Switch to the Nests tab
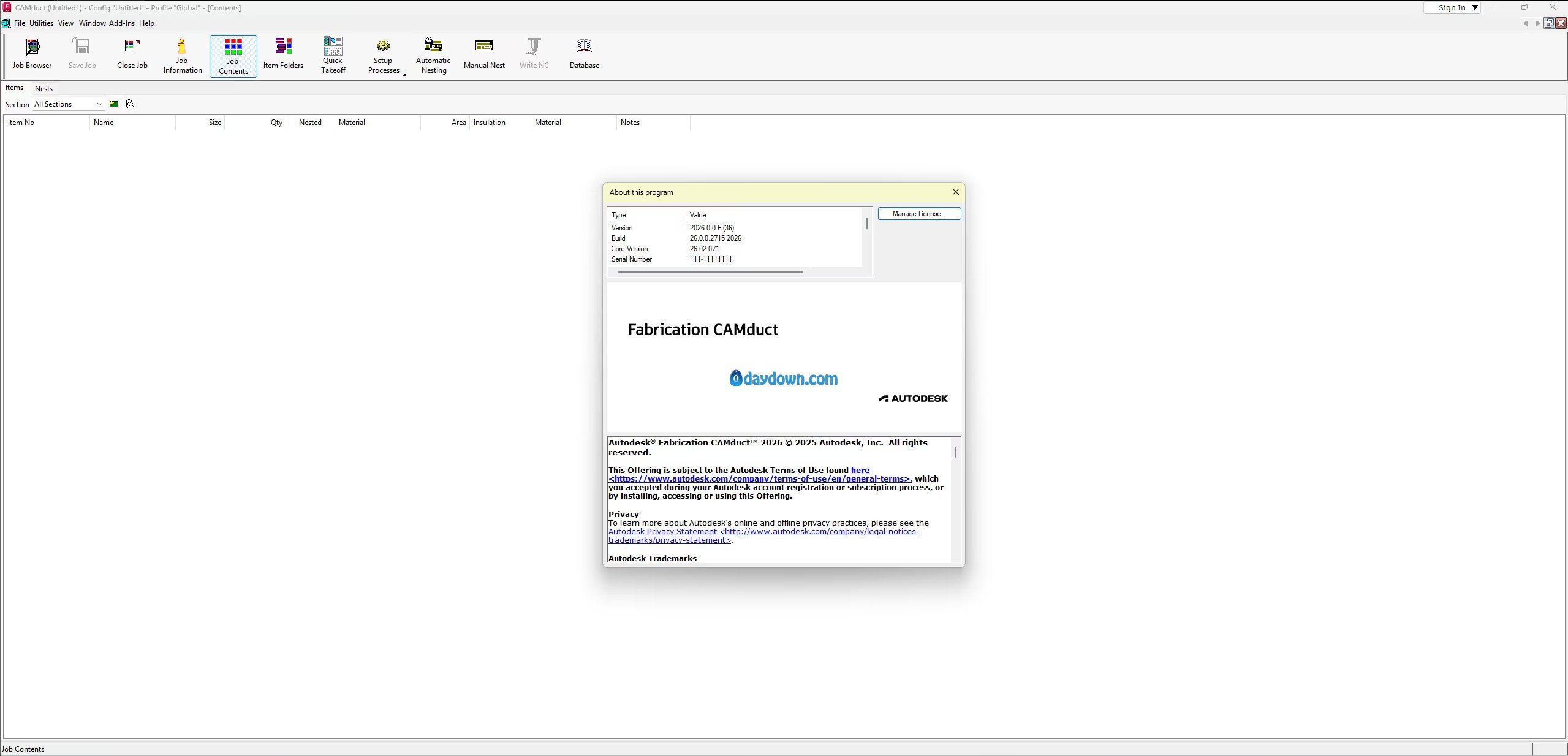Screen dimensions: 1568x756 pyautogui.click(x=44, y=89)
